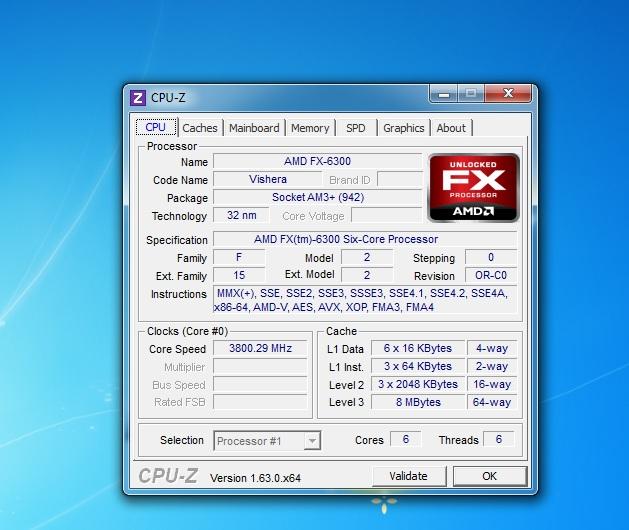The height and width of the screenshot is (530, 629).
Task: Click the Package value Socket AM3+ (942)
Action: click(x=318, y=197)
